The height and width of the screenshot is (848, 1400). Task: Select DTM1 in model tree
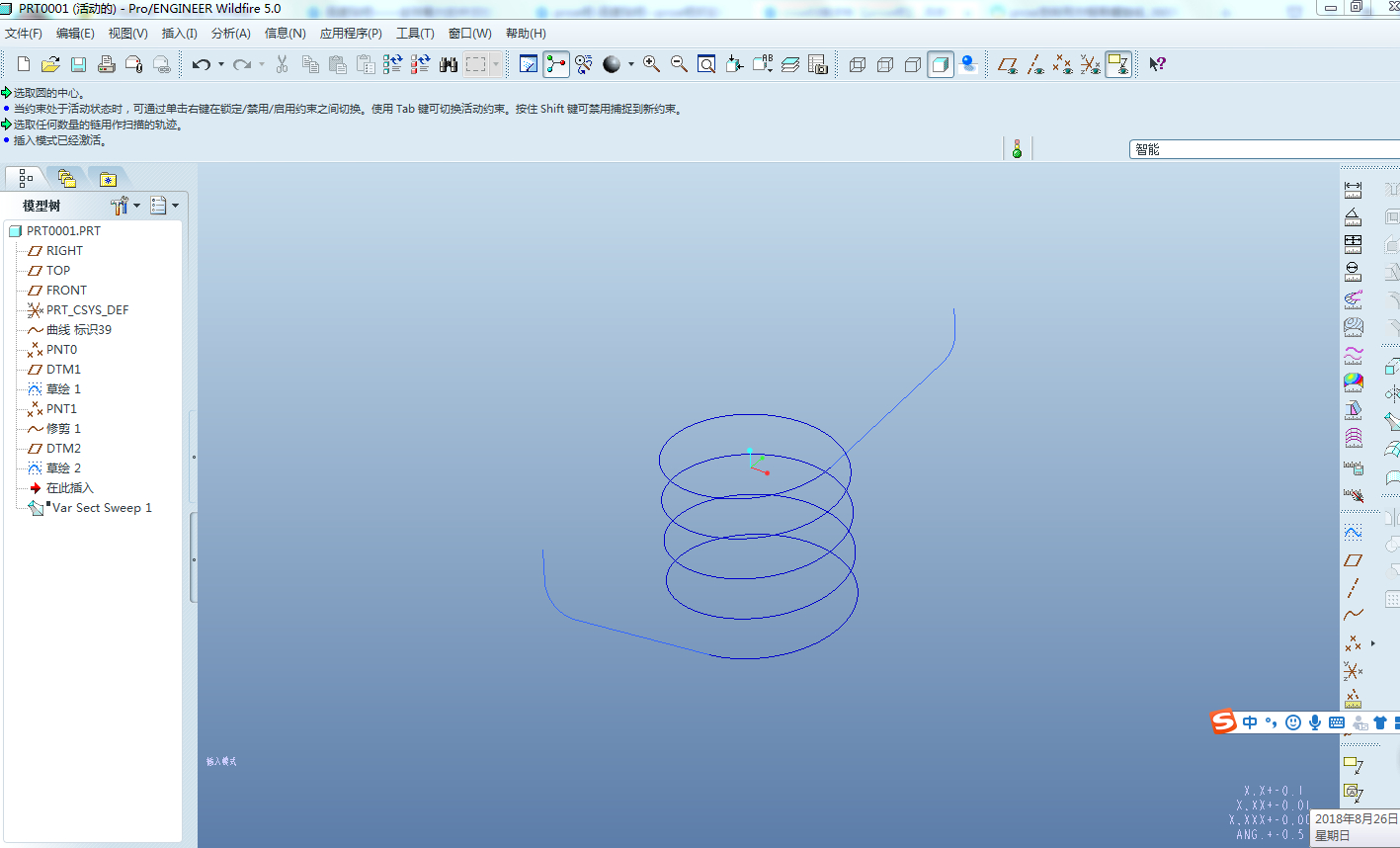click(63, 370)
